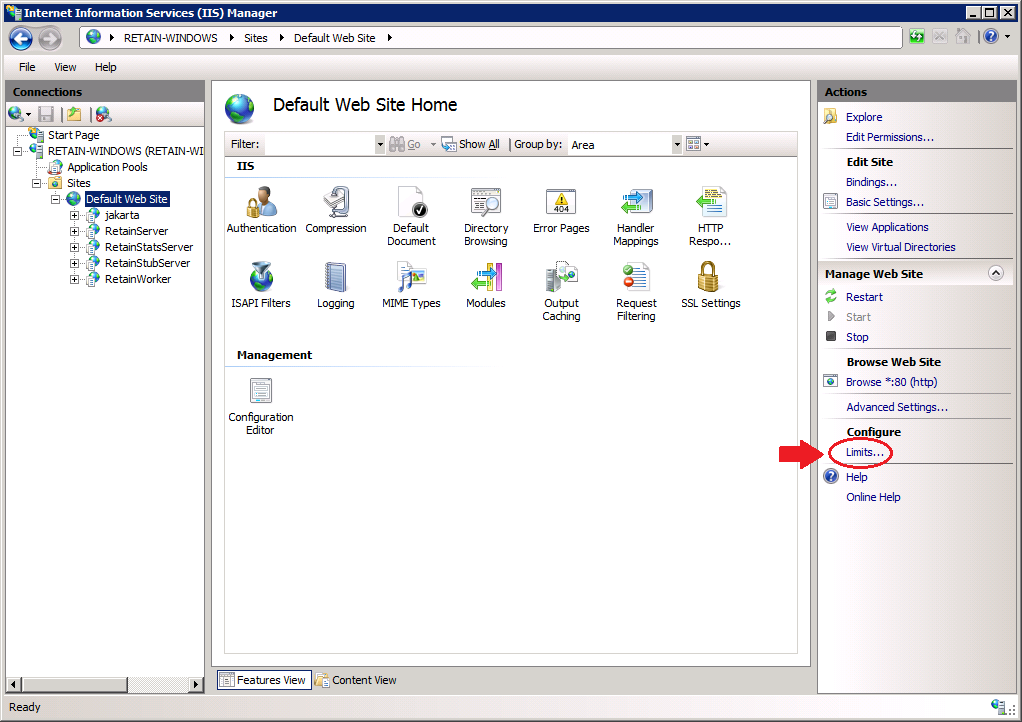
Task: Click the Forward navigation arrow
Action: pos(50,38)
